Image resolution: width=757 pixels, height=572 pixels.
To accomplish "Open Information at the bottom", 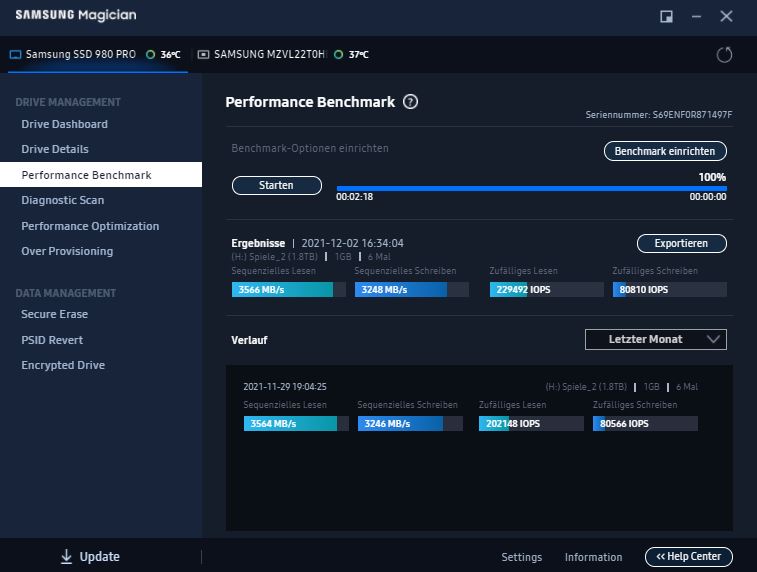I will (593, 557).
